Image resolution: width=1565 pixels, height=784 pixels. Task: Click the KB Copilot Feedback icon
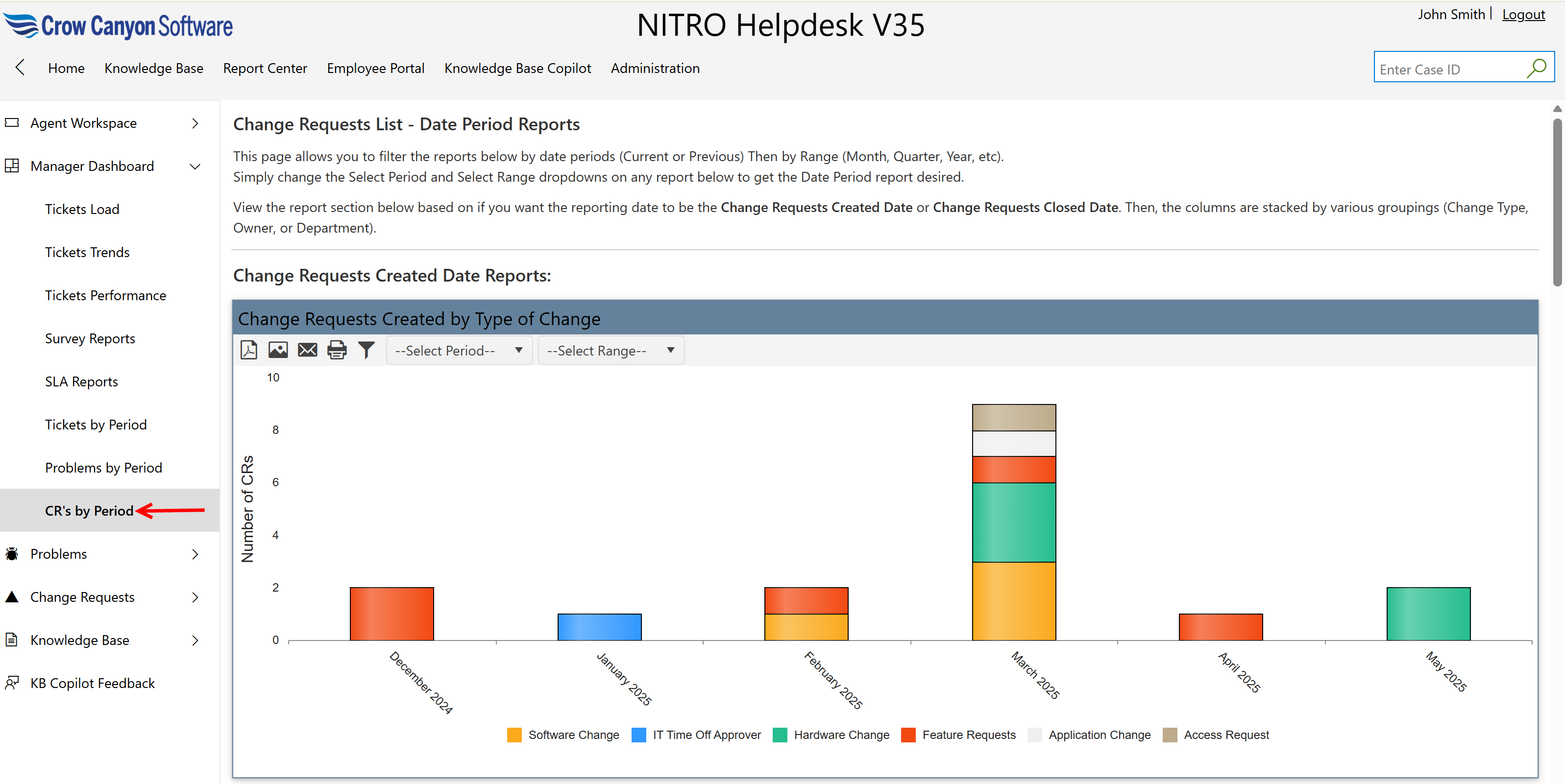13,683
